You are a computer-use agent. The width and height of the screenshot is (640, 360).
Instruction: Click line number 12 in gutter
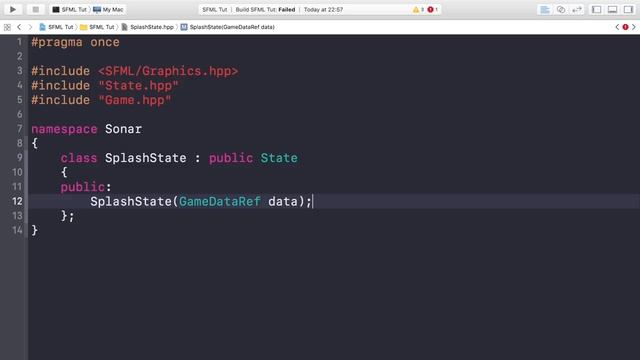tap(17, 201)
